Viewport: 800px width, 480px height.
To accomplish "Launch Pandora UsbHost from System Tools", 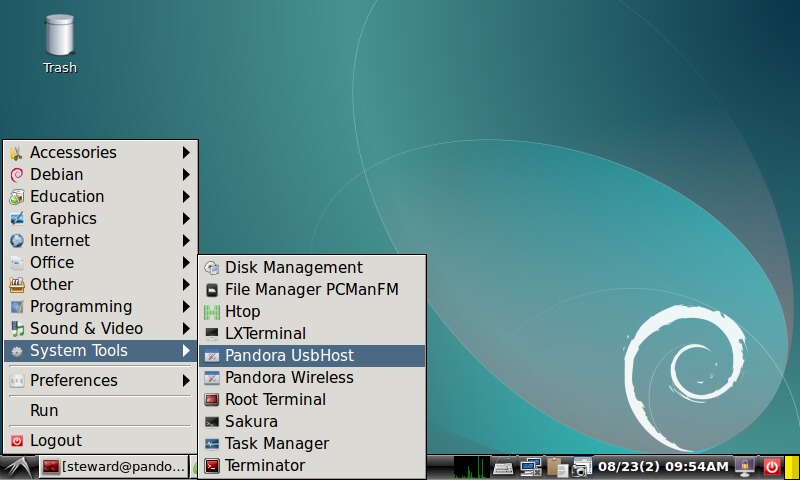I will (312, 356).
